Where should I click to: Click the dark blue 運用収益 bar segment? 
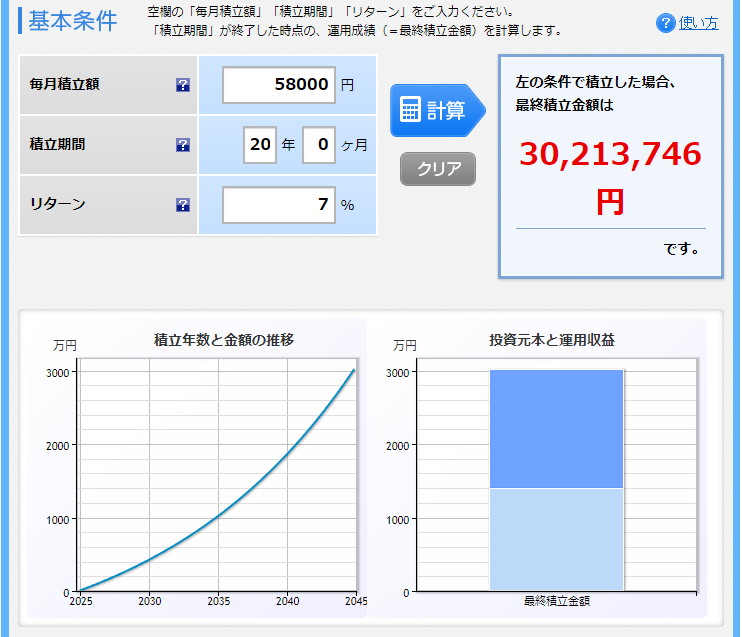click(x=556, y=429)
